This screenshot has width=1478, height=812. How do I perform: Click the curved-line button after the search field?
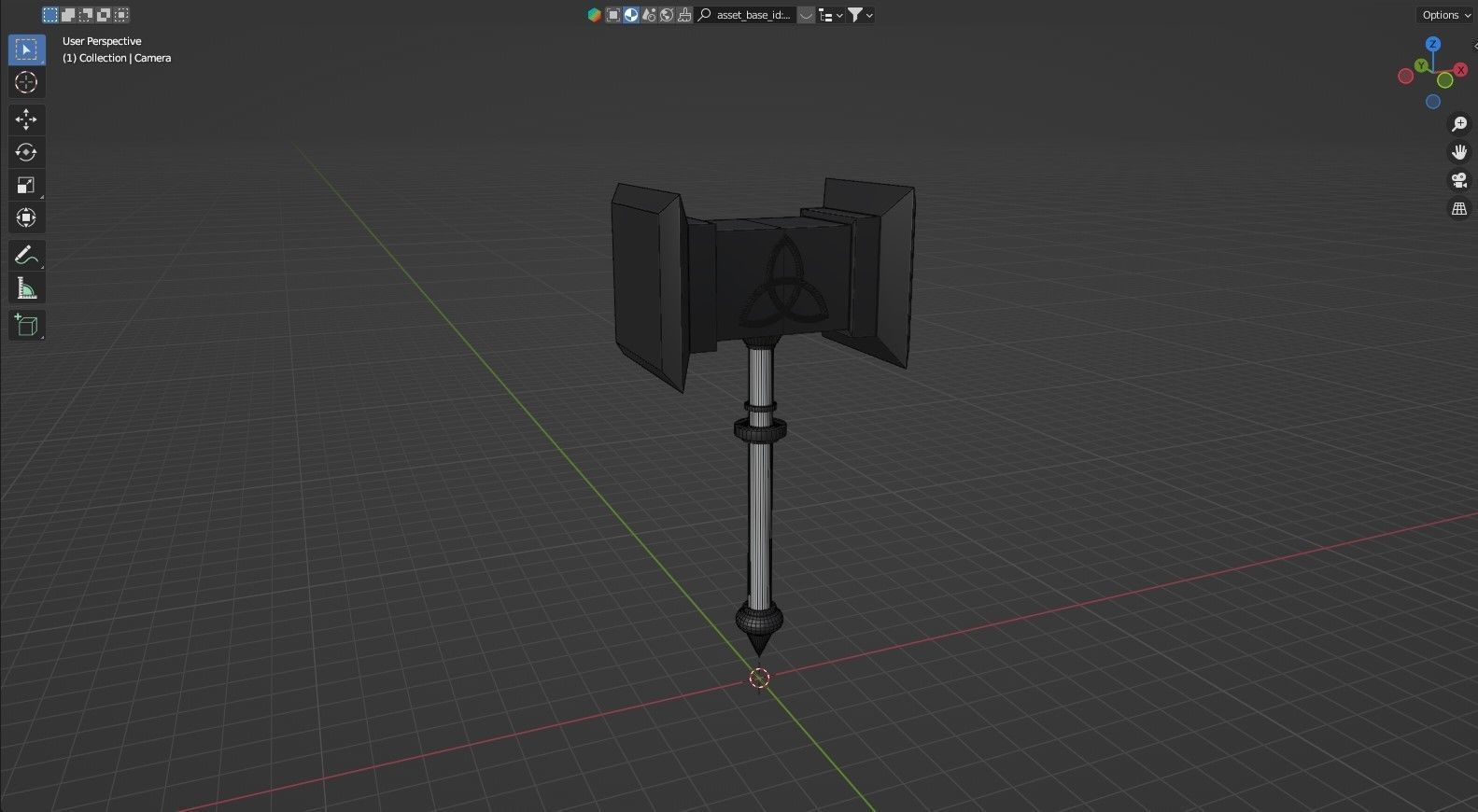point(806,15)
